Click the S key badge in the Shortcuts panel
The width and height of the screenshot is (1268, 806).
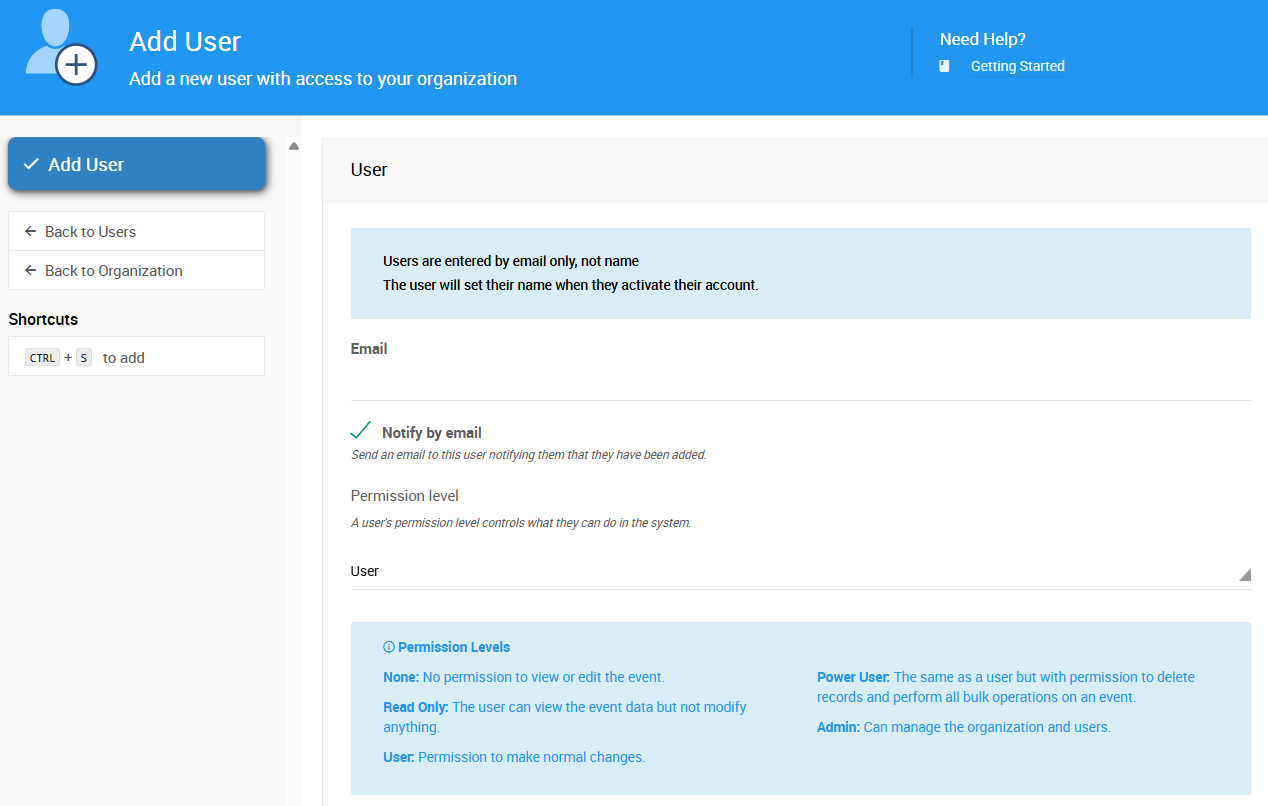coord(83,356)
